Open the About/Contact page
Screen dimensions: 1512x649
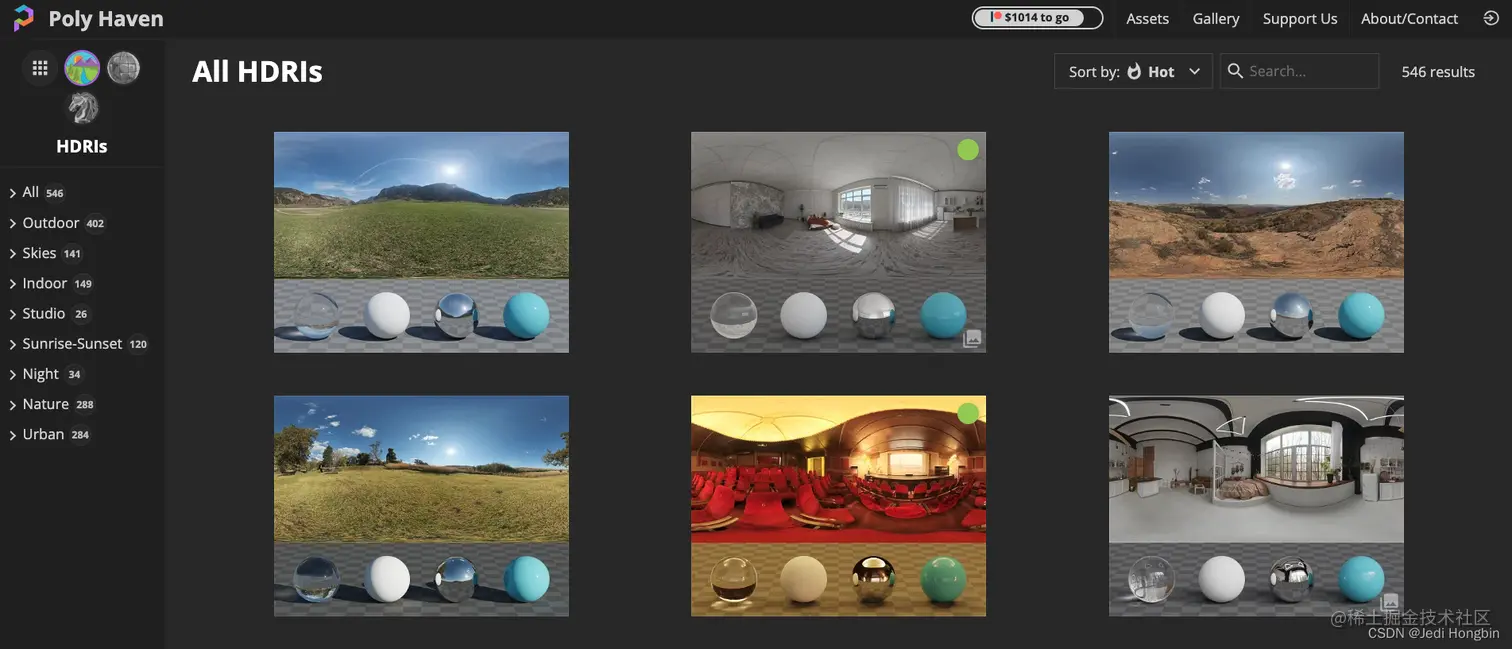click(x=1409, y=17)
